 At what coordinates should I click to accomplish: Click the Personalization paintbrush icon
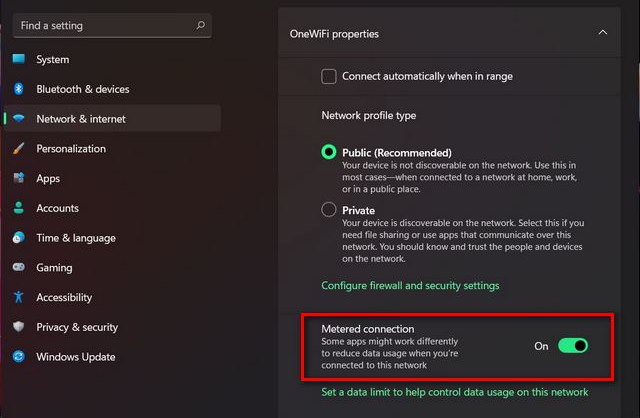[18, 148]
